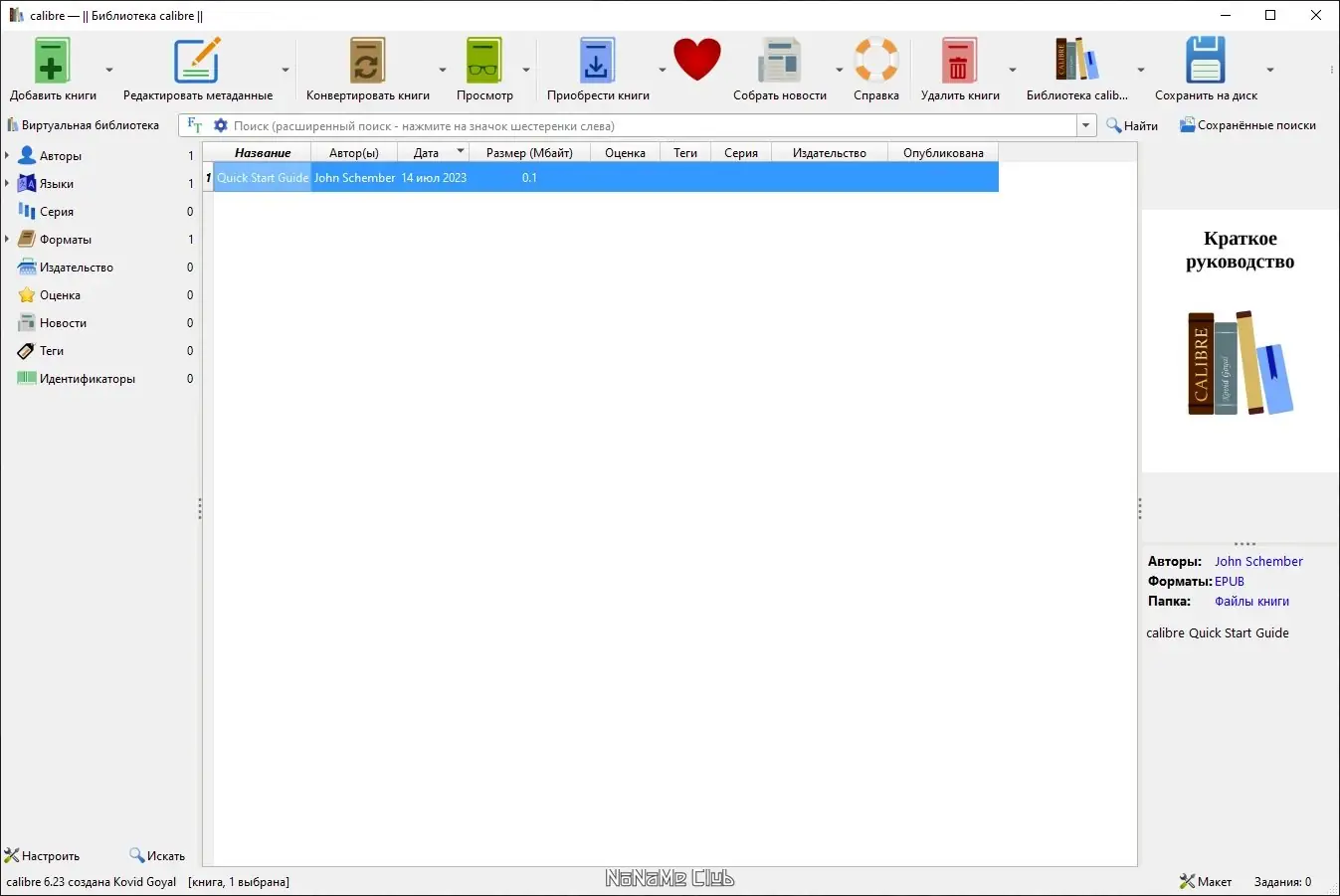Viewport: 1340px width, 896px height.
Task: Click the EPUB format link
Action: (x=1230, y=582)
